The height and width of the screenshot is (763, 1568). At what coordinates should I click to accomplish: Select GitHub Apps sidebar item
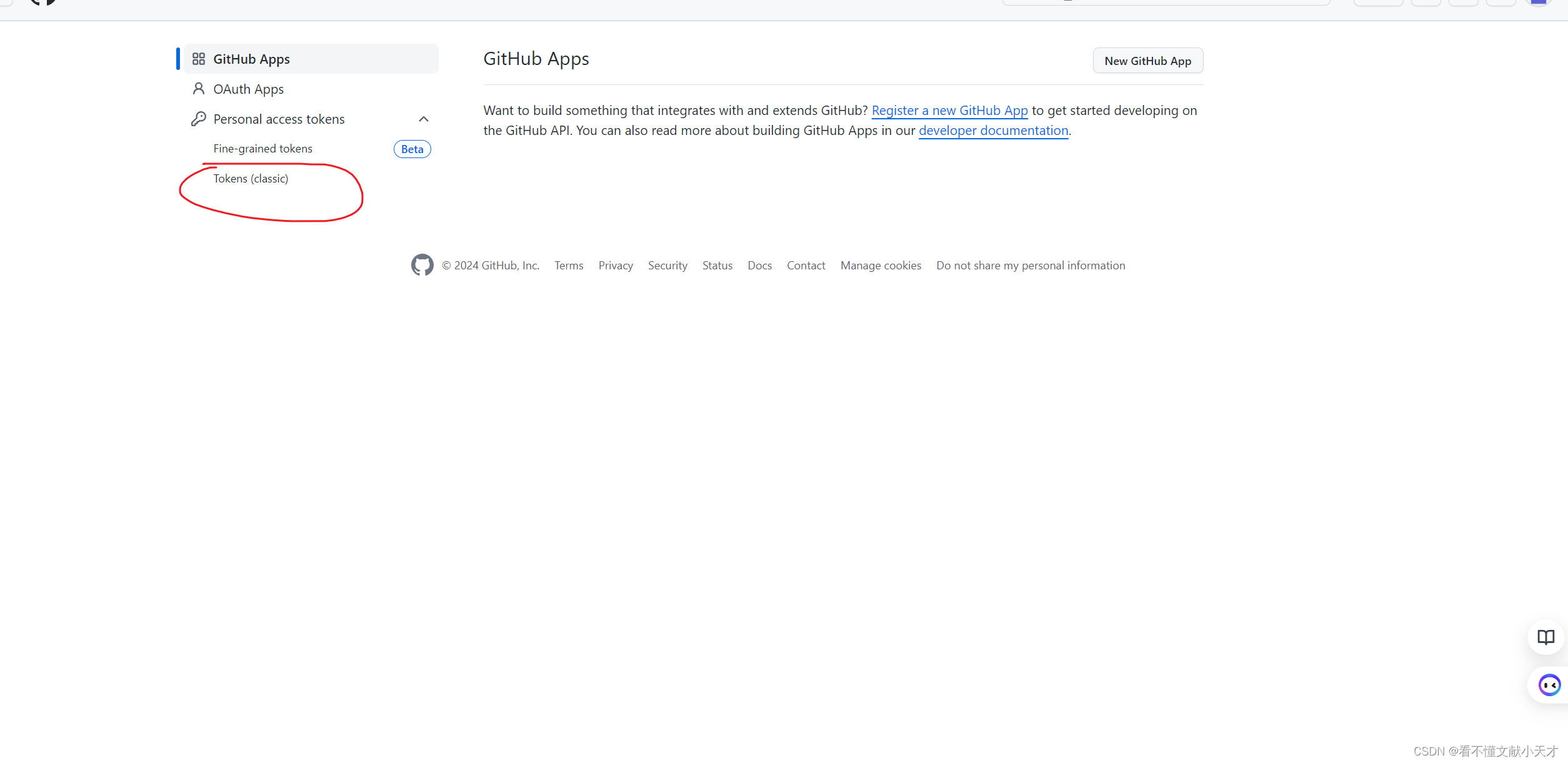[x=251, y=59]
